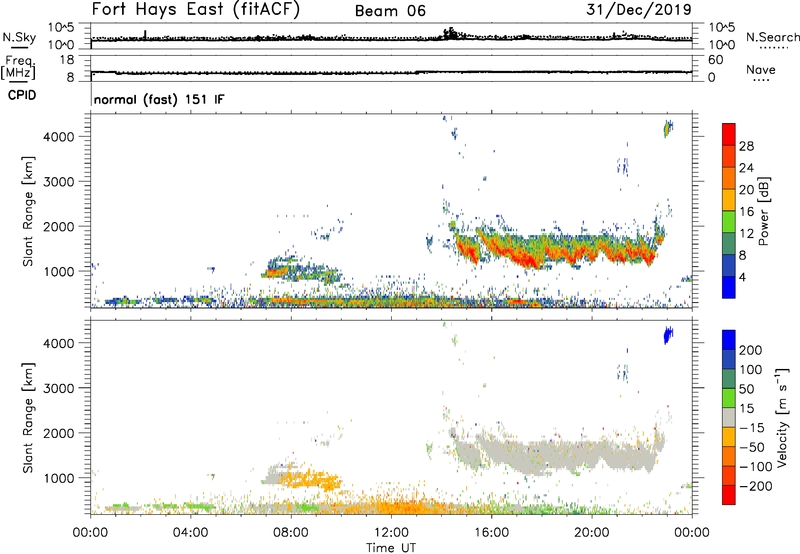The height and width of the screenshot is (554, 800).
Task: Click the '20:00' time tick label
Action: (592, 533)
